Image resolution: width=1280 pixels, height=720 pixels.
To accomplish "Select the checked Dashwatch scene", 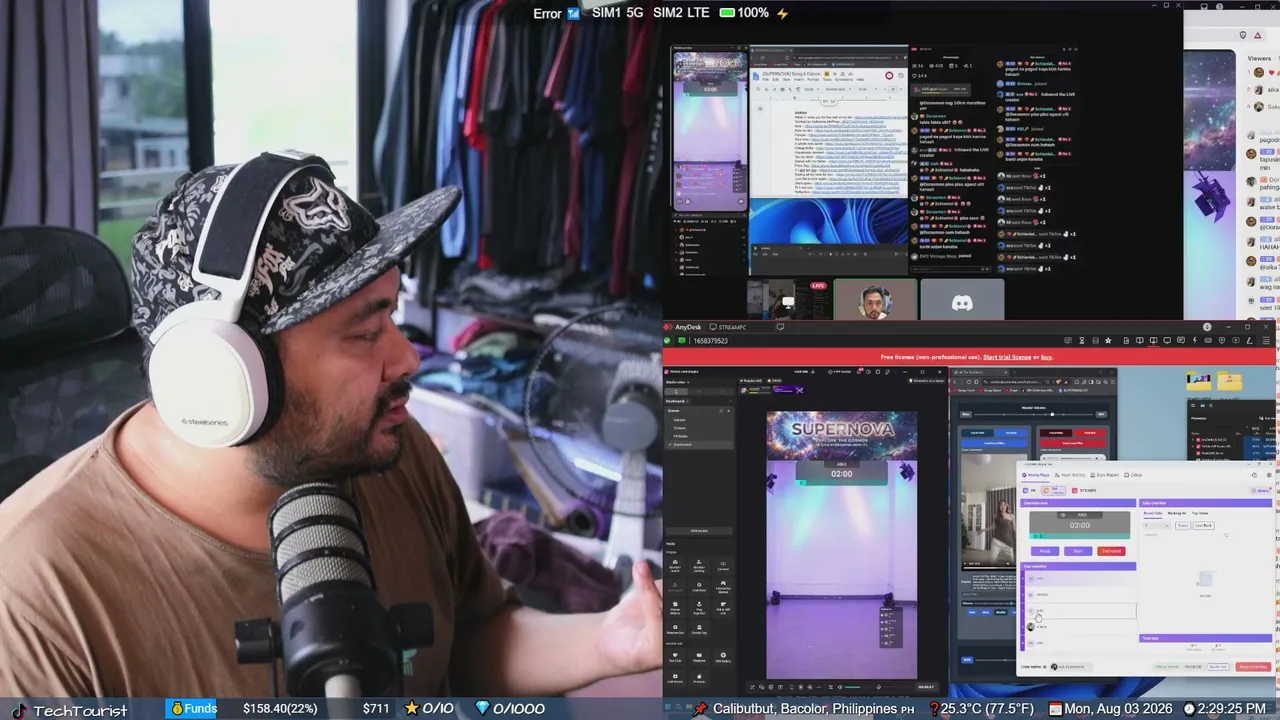I will coord(698,444).
